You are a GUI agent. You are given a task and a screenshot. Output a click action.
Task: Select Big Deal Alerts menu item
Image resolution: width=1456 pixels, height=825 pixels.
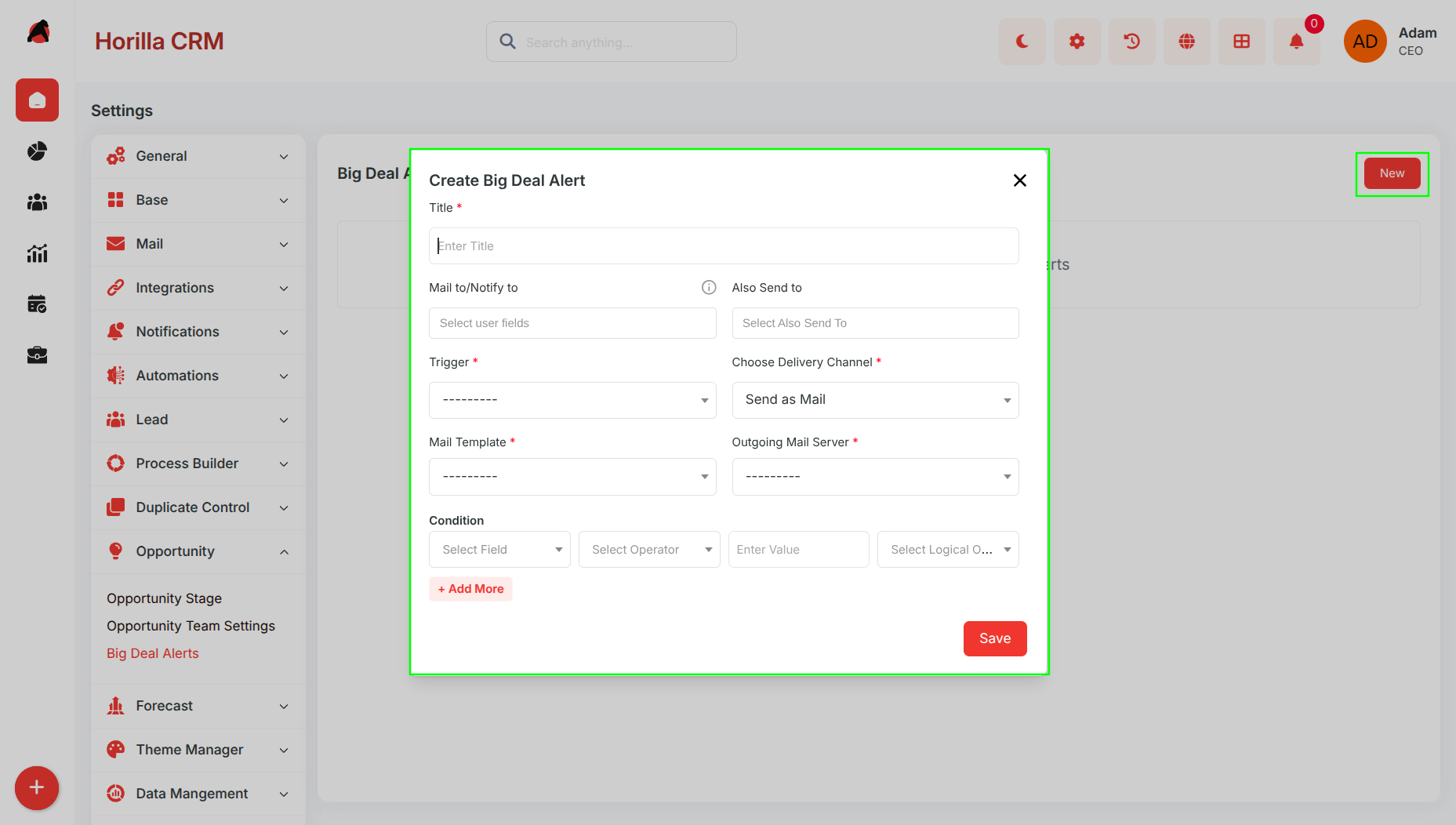(x=152, y=653)
